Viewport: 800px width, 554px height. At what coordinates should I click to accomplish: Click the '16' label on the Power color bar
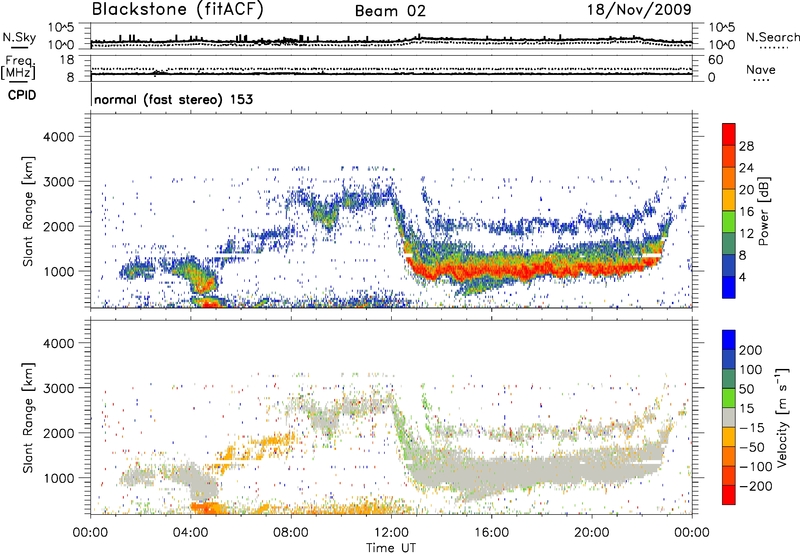[746, 212]
